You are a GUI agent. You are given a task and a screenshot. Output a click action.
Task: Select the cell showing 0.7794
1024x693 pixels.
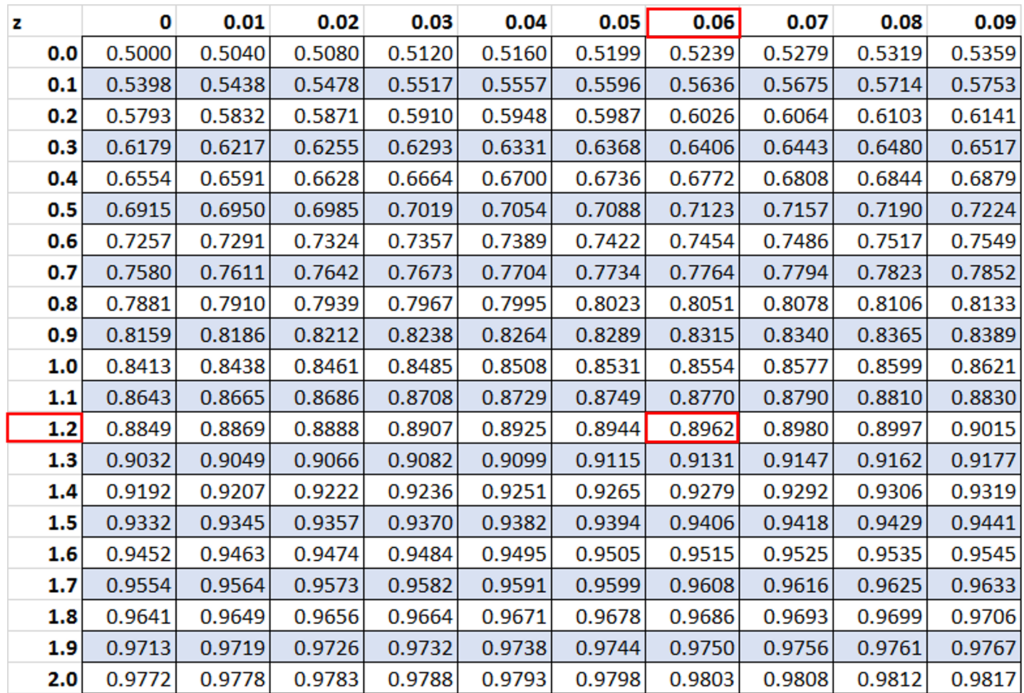[x=787, y=272]
